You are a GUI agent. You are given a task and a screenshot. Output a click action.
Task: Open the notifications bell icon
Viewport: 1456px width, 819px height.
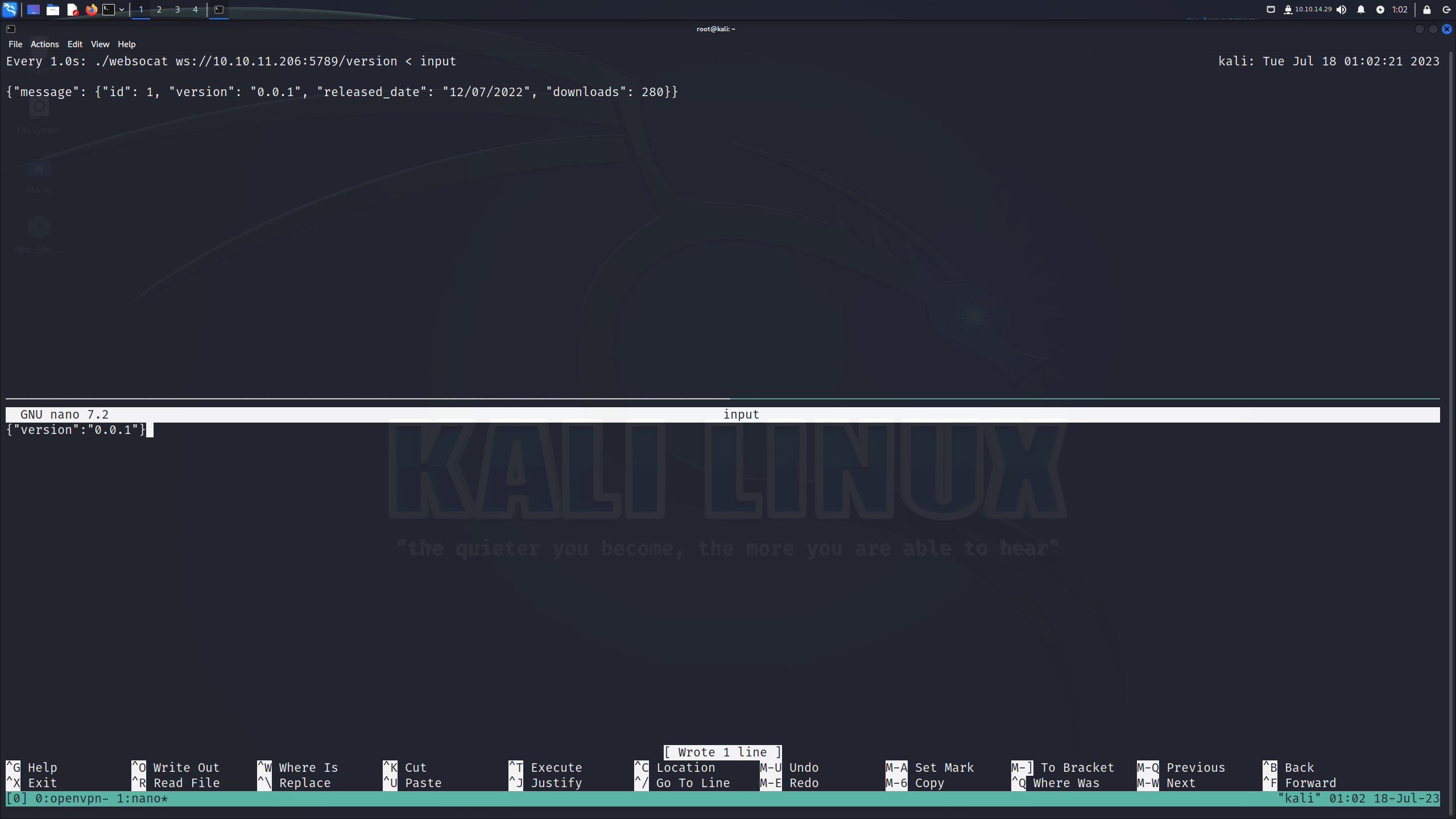coord(1361,9)
